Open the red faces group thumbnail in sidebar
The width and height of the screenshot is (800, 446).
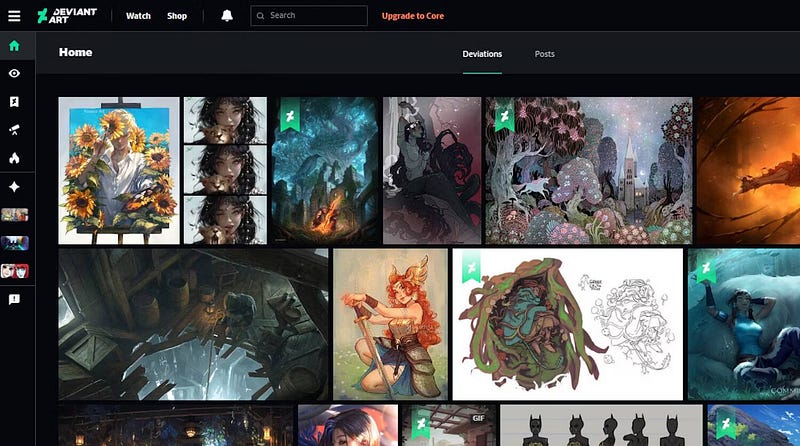click(14, 271)
